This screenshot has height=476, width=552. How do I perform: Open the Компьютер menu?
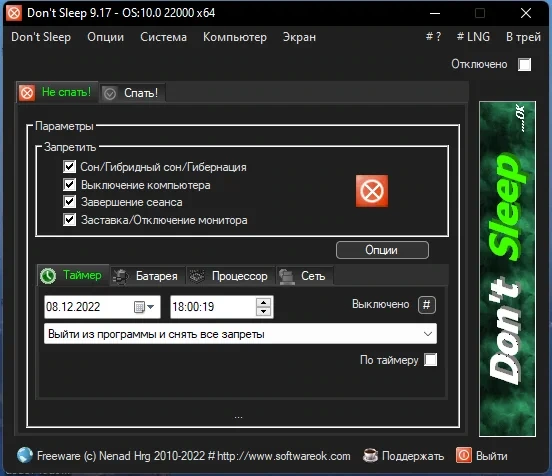(x=235, y=37)
